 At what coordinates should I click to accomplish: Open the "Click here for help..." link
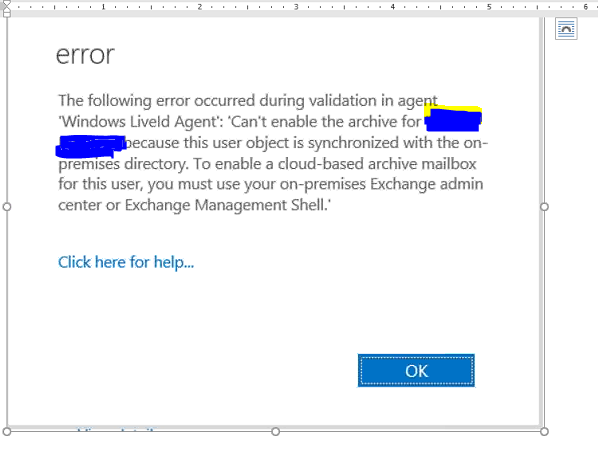click(126, 262)
